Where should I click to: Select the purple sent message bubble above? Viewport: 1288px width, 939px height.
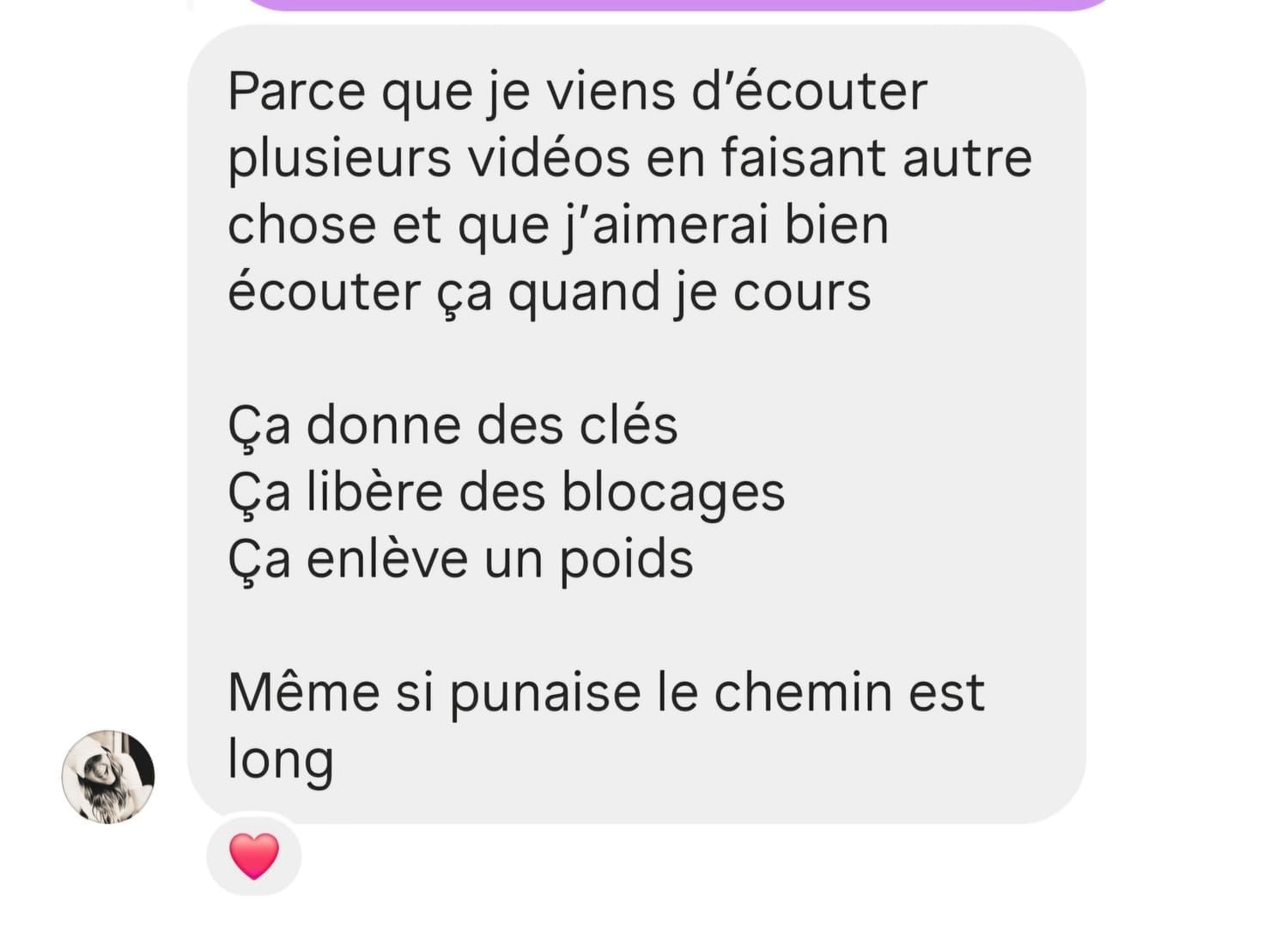coord(678,4)
